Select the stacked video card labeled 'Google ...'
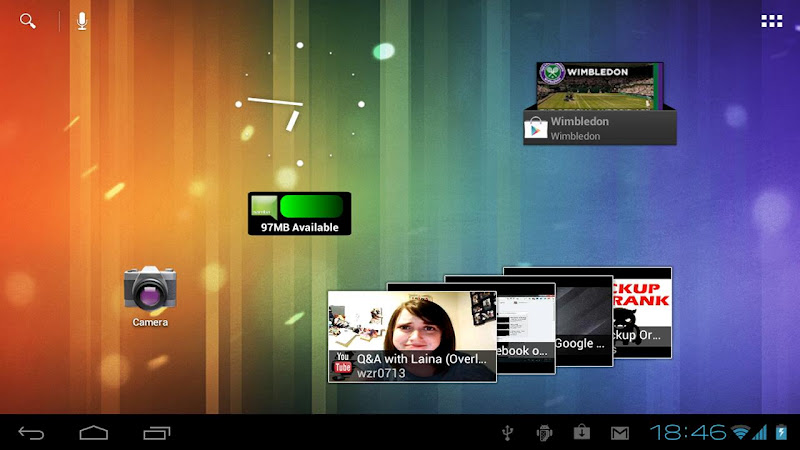This screenshot has width=800, height=450. (x=584, y=321)
